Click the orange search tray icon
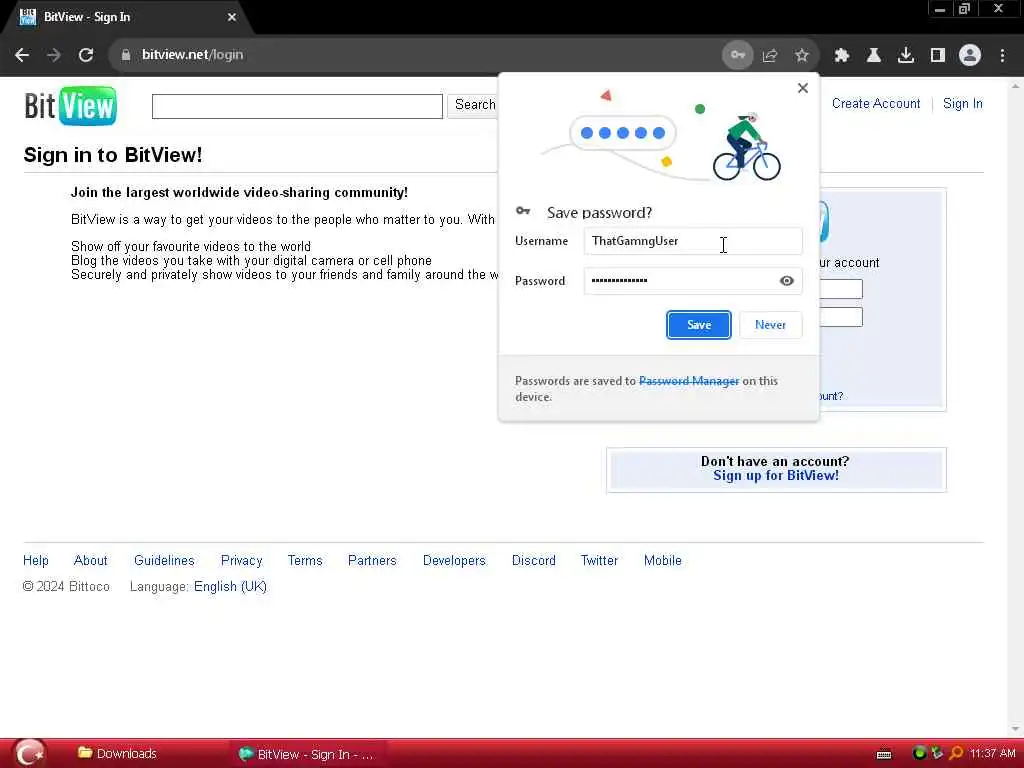 [956, 754]
